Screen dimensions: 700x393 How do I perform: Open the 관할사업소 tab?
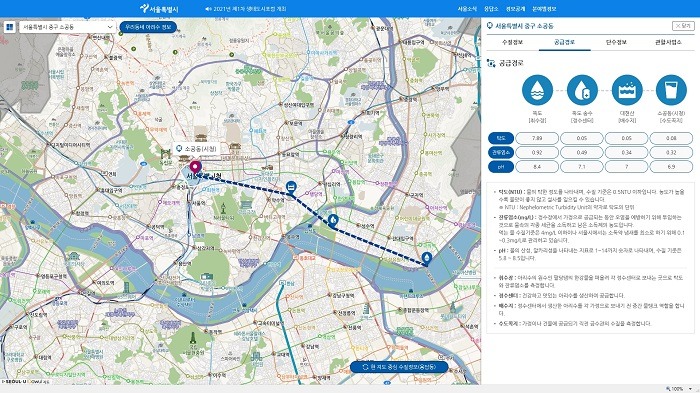[668, 42]
